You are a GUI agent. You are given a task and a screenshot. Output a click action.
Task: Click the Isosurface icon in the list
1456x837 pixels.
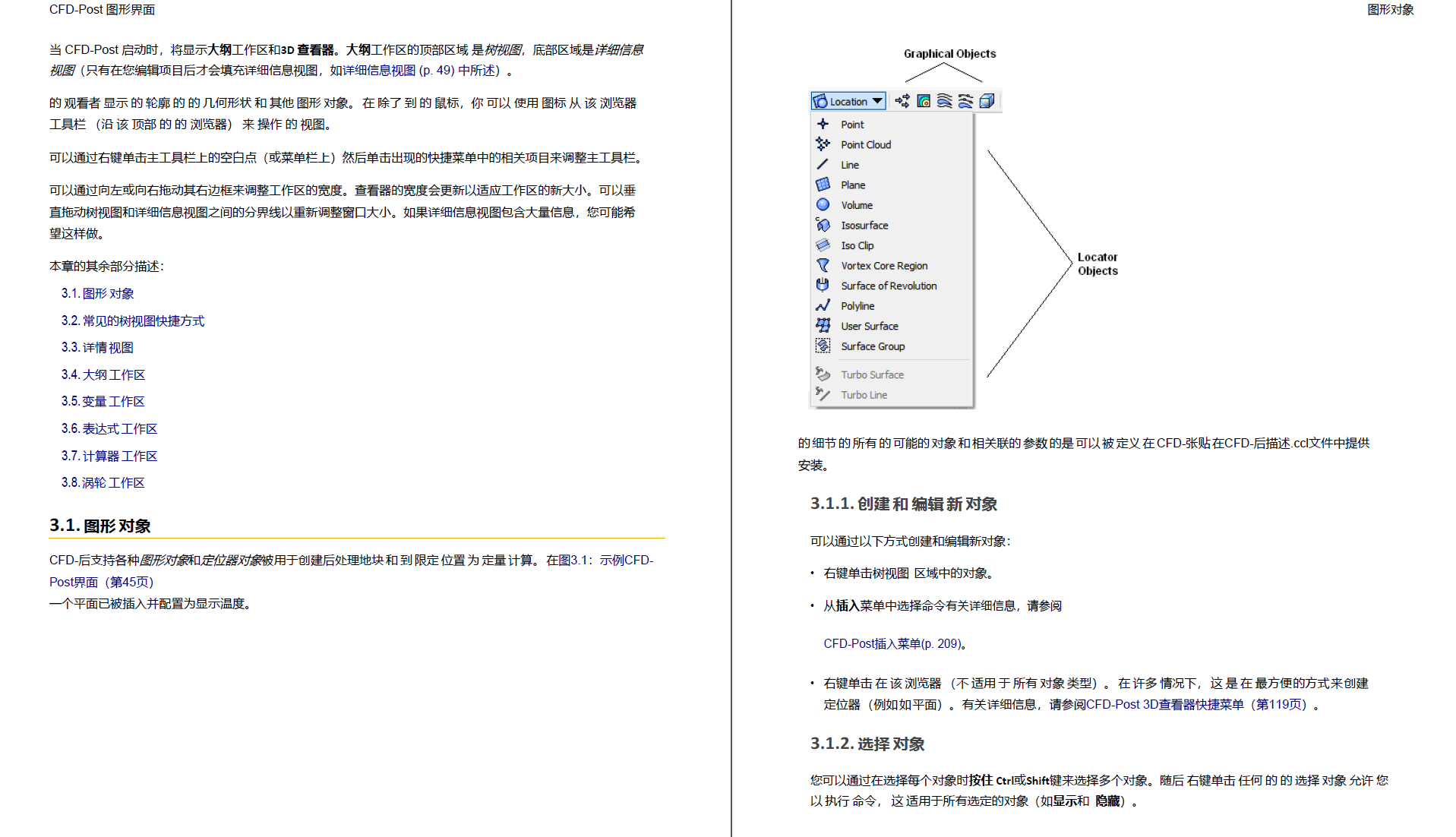tap(823, 225)
